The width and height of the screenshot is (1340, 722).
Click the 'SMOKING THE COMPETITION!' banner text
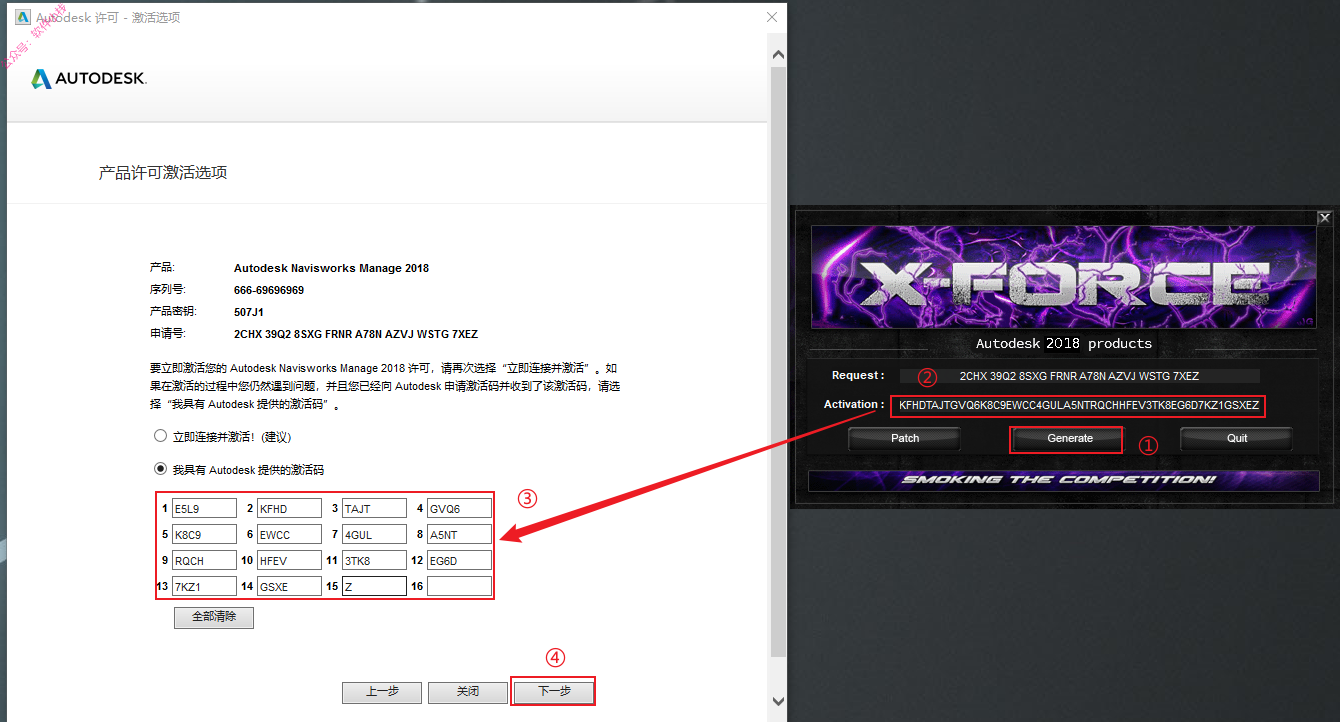(1059, 480)
